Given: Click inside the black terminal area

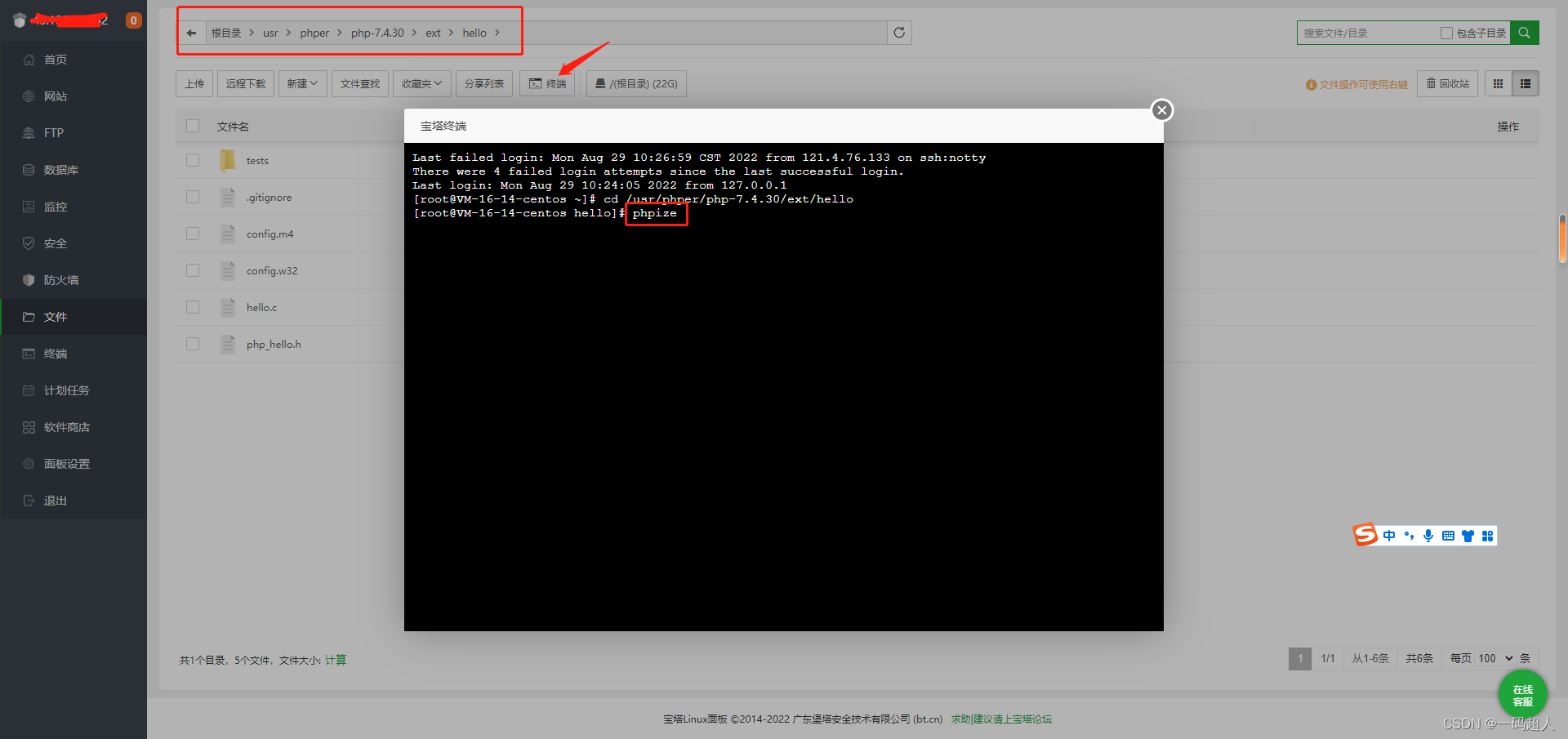Looking at the screenshot, I should point(784,386).
